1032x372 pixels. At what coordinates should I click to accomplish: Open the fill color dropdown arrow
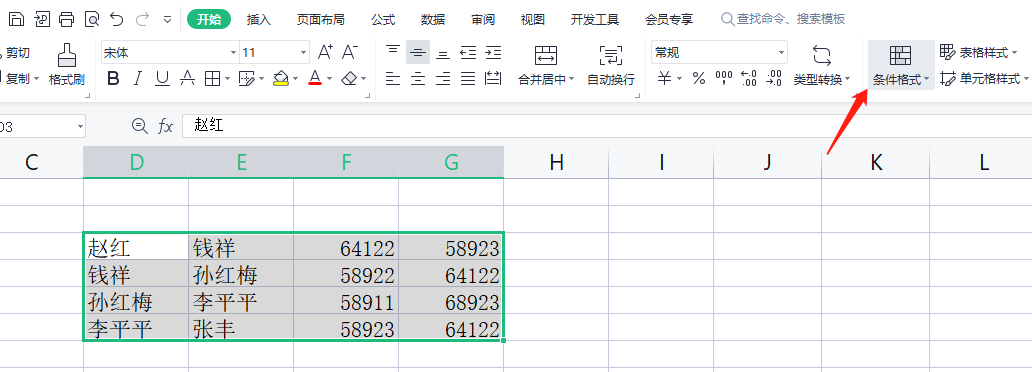point(295,79)
